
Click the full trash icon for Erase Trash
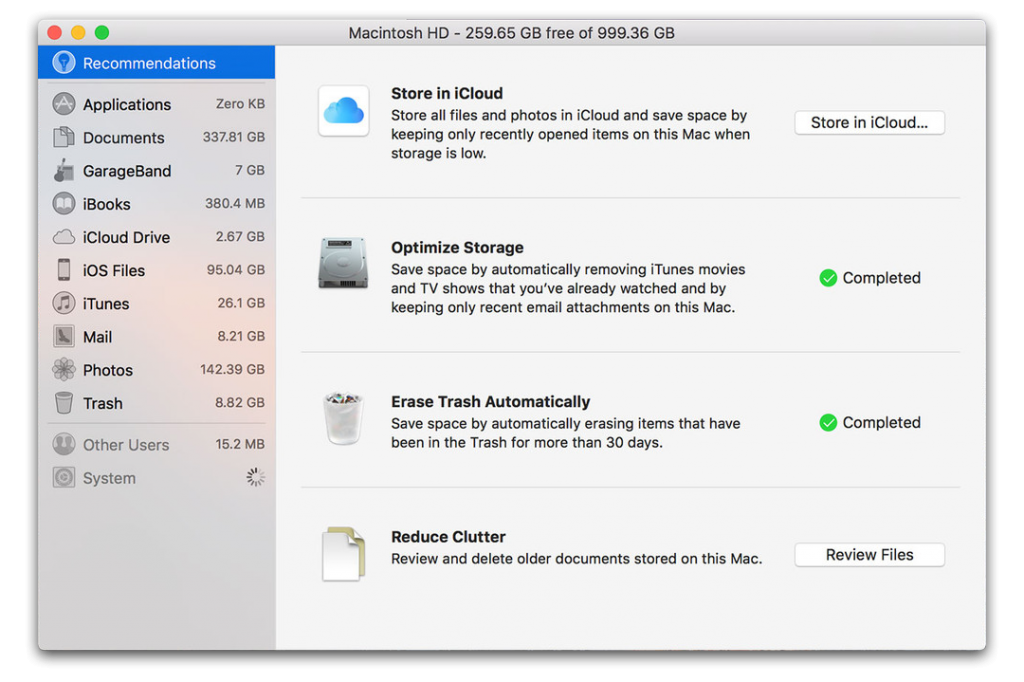pyautogui.click(x=344, y=419)
